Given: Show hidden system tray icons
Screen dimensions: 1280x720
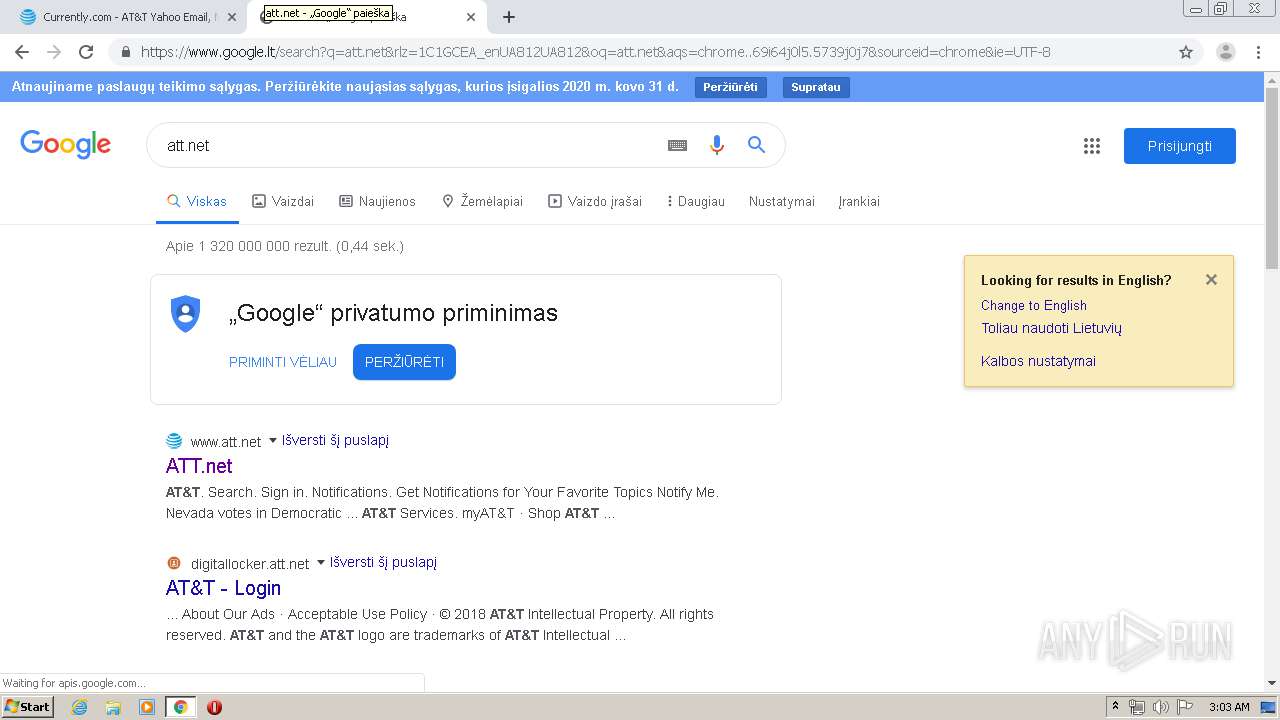Looking at the screenshot, I should [x=1115, y=707].
